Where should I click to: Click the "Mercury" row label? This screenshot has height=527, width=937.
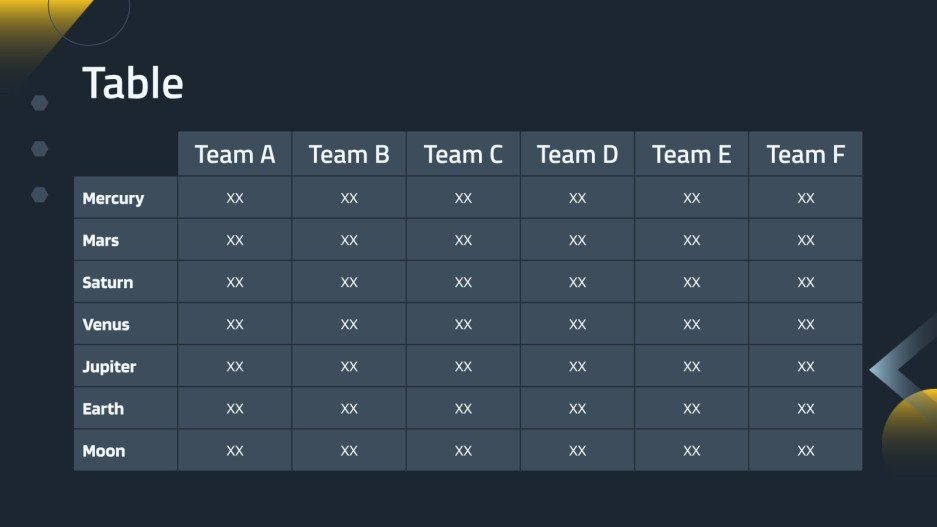(x=113, y=198)
